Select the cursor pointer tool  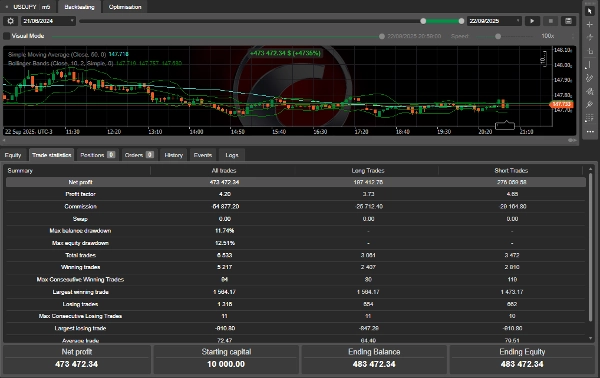pos(590,11)
